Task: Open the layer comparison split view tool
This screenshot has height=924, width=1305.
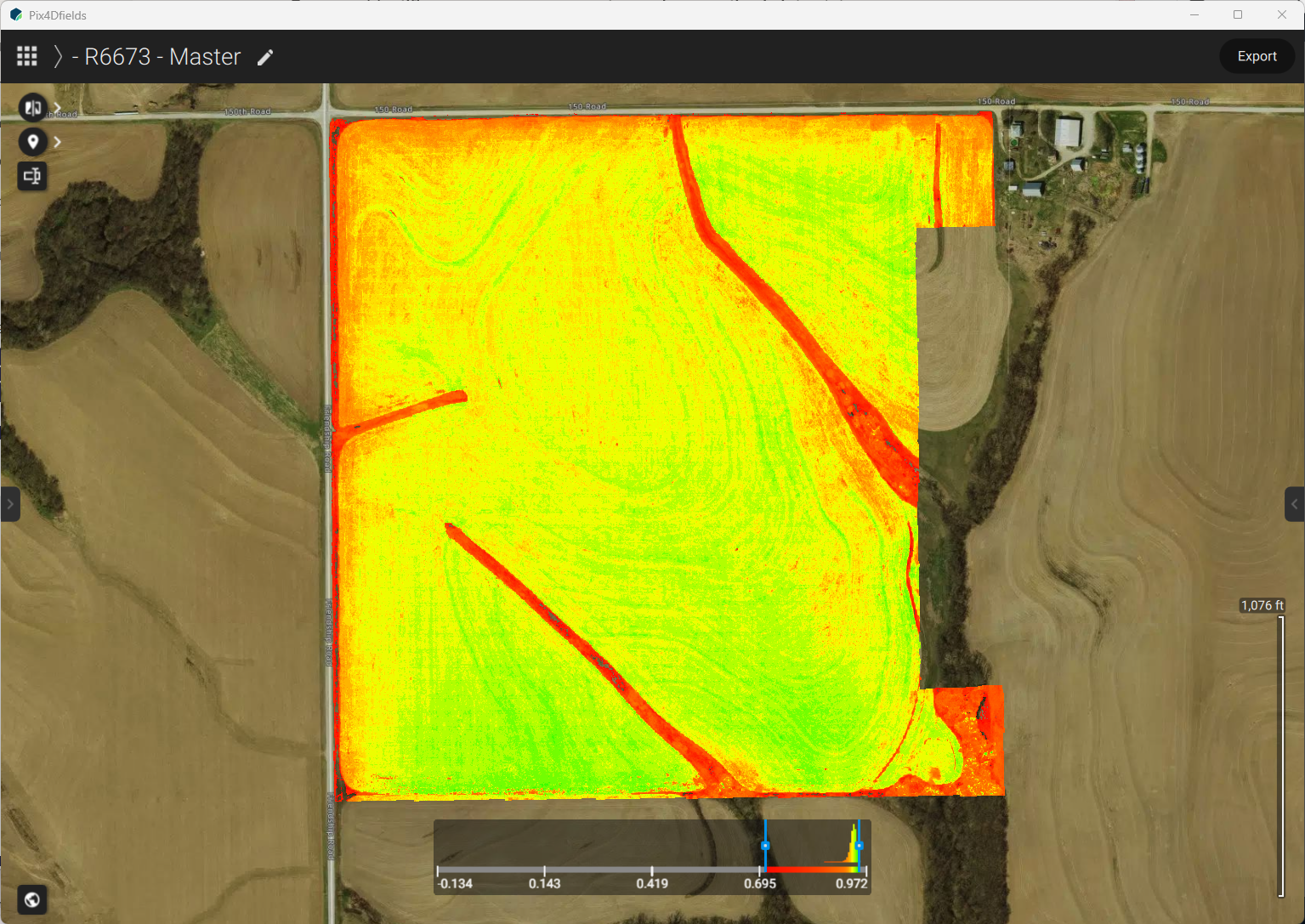Action: pyautogui.click(x=32, y=107)
